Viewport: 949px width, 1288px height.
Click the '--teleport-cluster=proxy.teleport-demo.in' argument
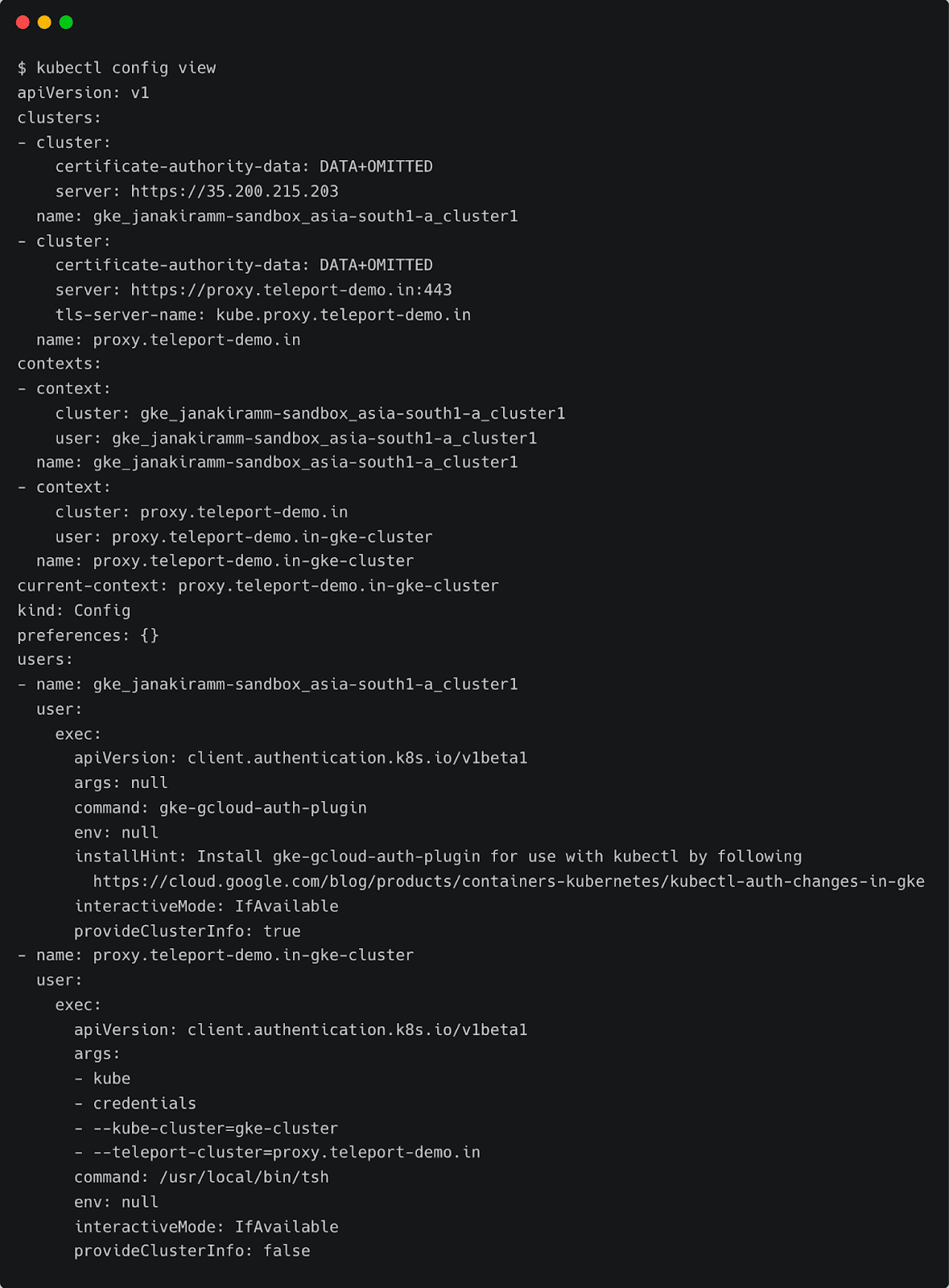[x=287, y=1153]
